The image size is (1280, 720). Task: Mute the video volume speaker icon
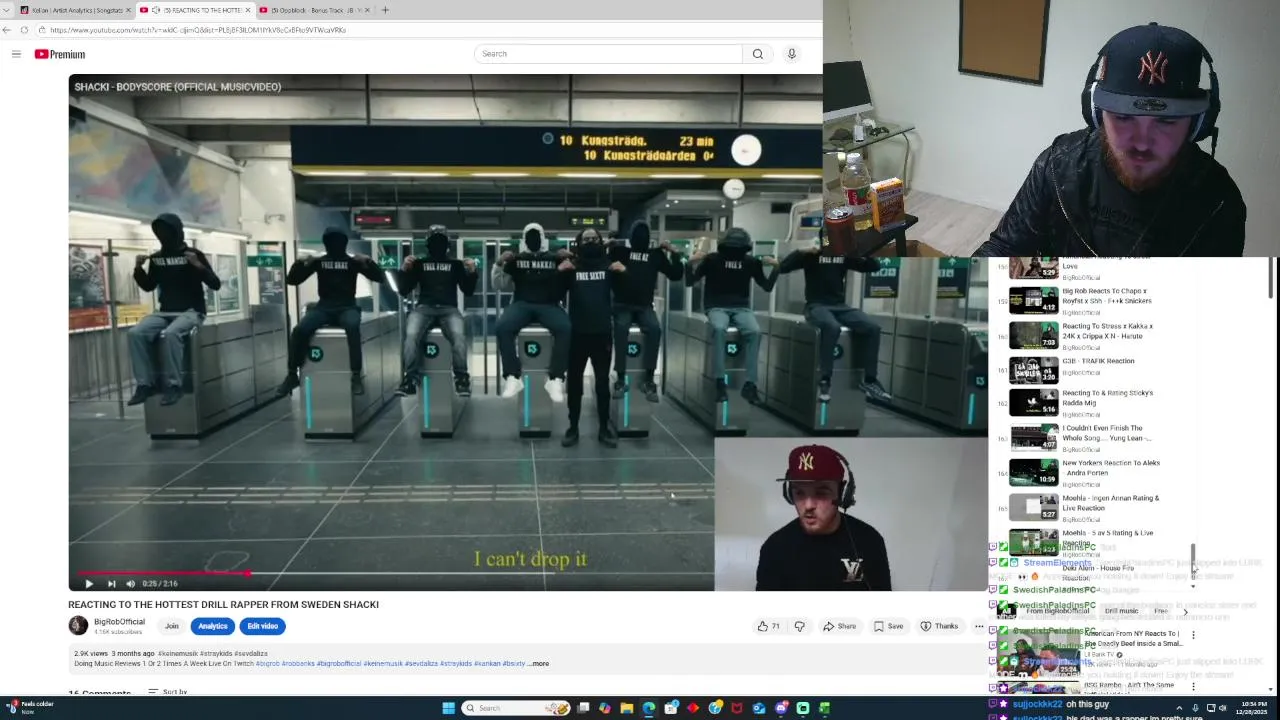pos(130,584)
